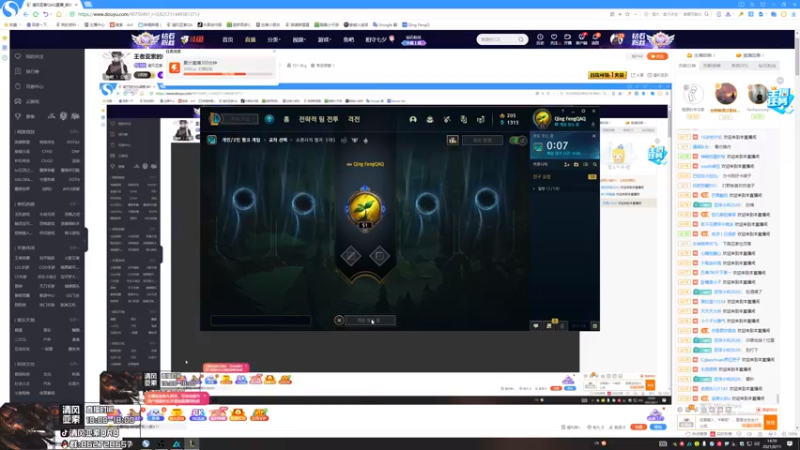Viewport: 800px width, 450px height.
Task: Open the League missions icon with badge
Action: pyautogui.click(x=549, y=325)
